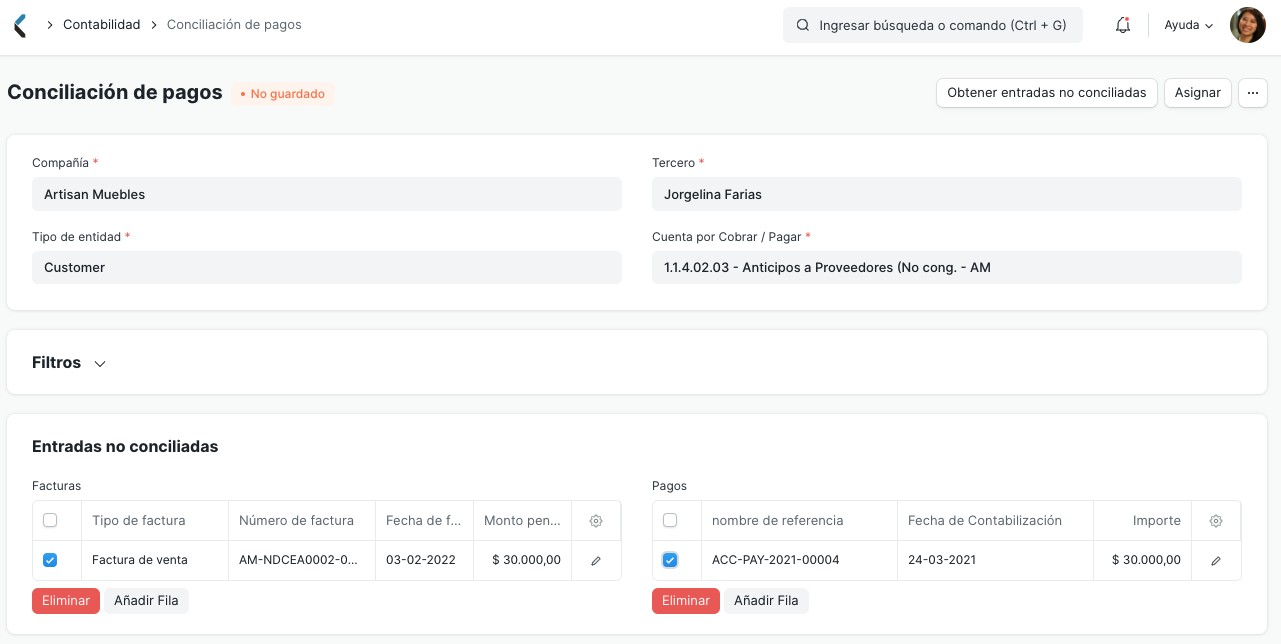Click Añadir Fila under the Facturas table

146,601
